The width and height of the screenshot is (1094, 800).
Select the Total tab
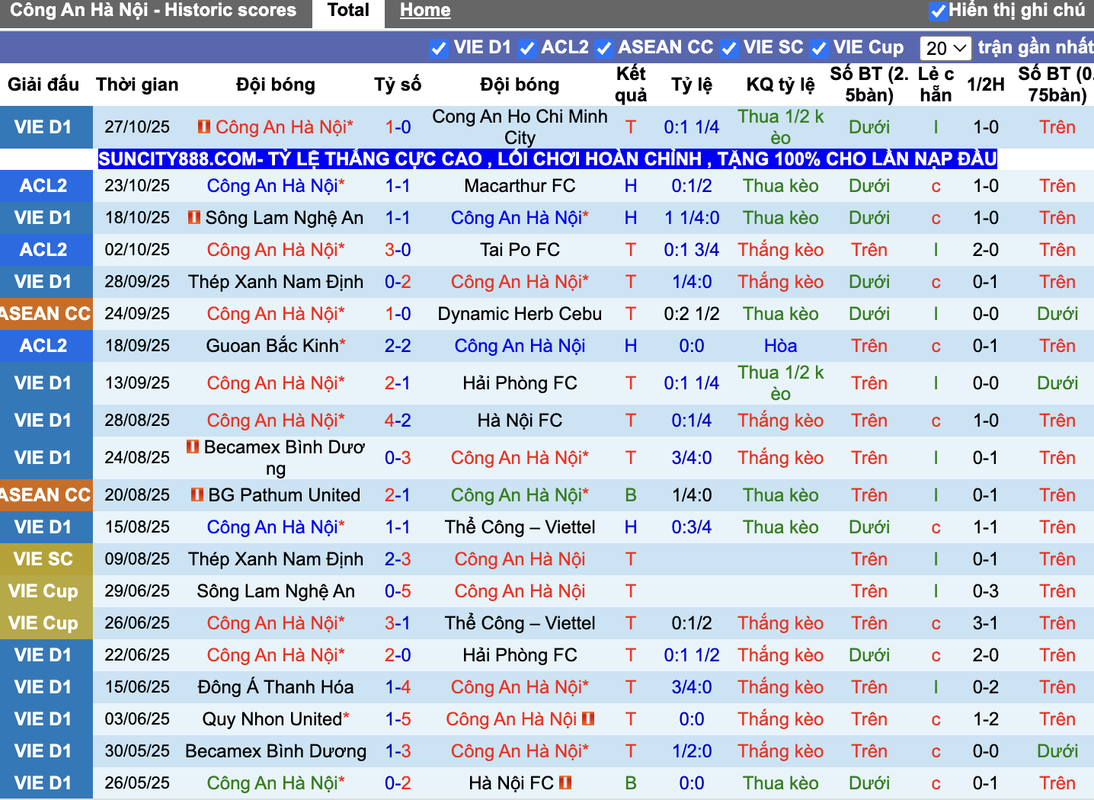[348, 10]
